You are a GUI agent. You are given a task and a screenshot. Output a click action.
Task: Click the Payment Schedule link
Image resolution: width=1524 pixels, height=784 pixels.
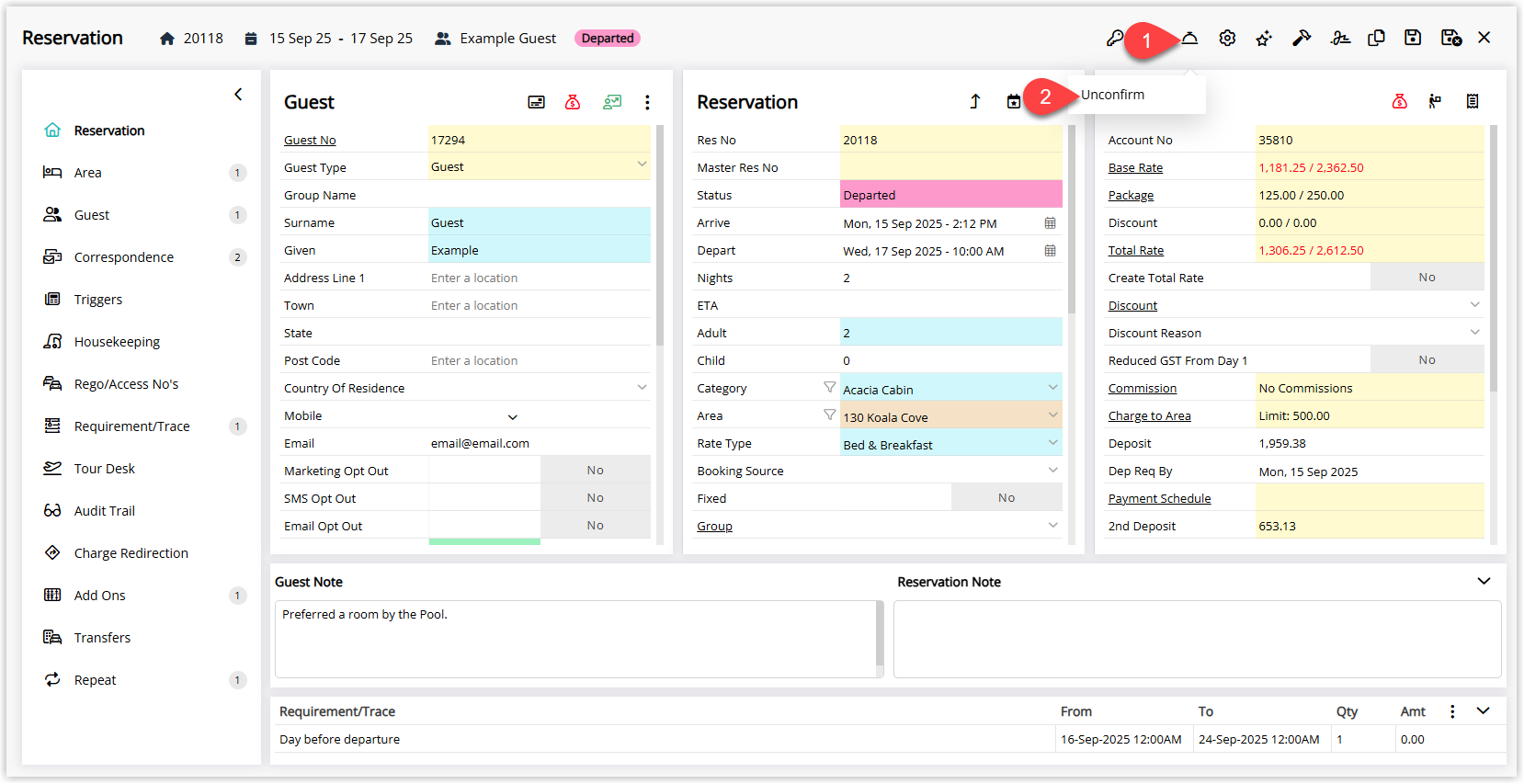coord(1160,498)
